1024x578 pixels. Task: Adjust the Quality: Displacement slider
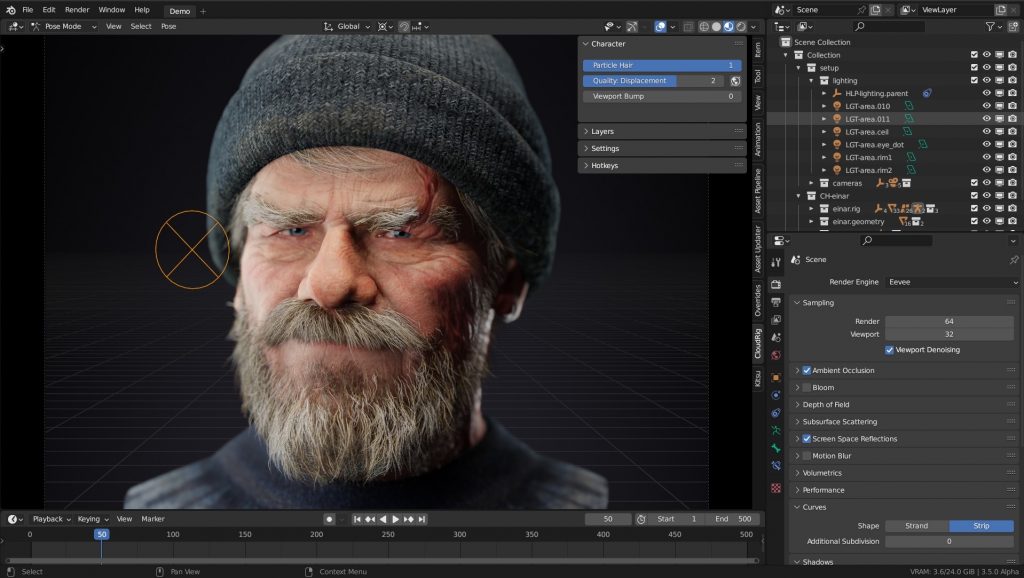click(655, 81)
